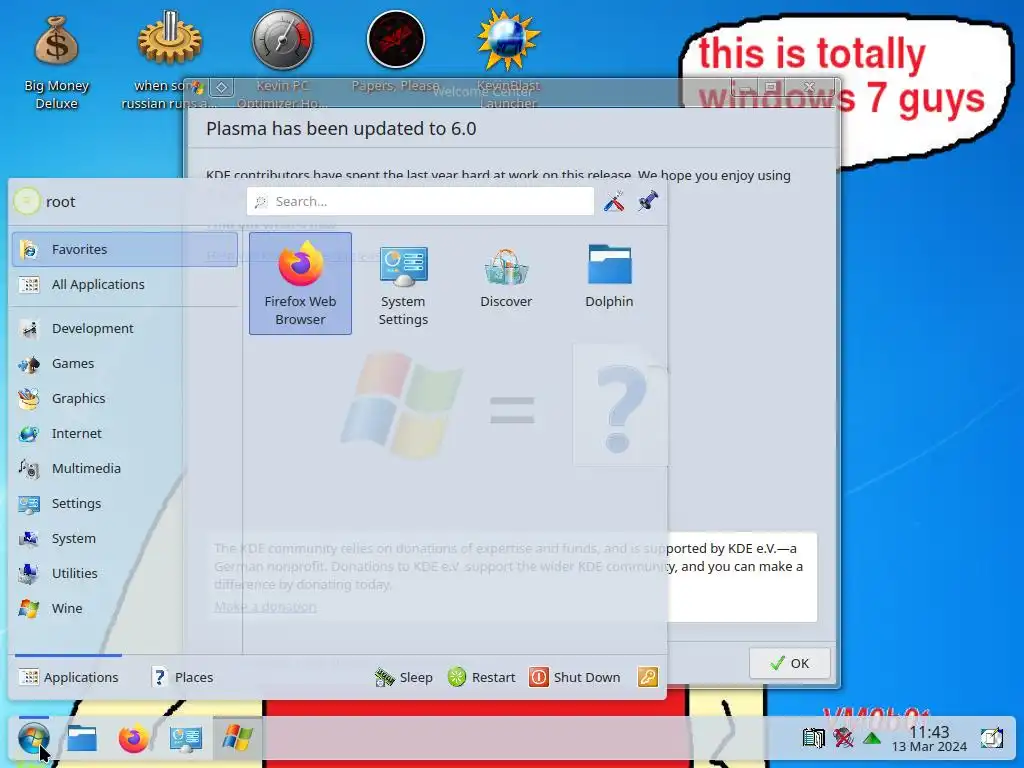Click Welcome Center keep-above title button
Viewport: 1024px width, 768px height.
coord(221,87)
